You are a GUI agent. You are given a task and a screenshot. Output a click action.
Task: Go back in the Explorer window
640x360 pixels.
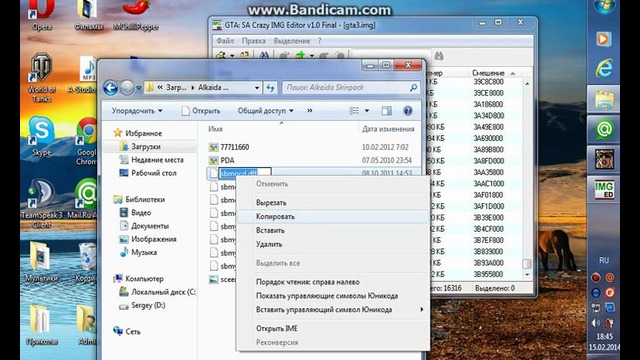pos(110,88)
